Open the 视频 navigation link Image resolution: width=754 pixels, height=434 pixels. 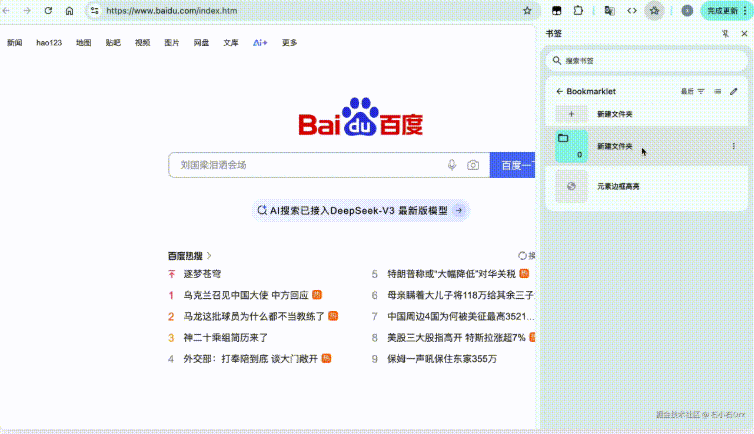pos(142,43)
